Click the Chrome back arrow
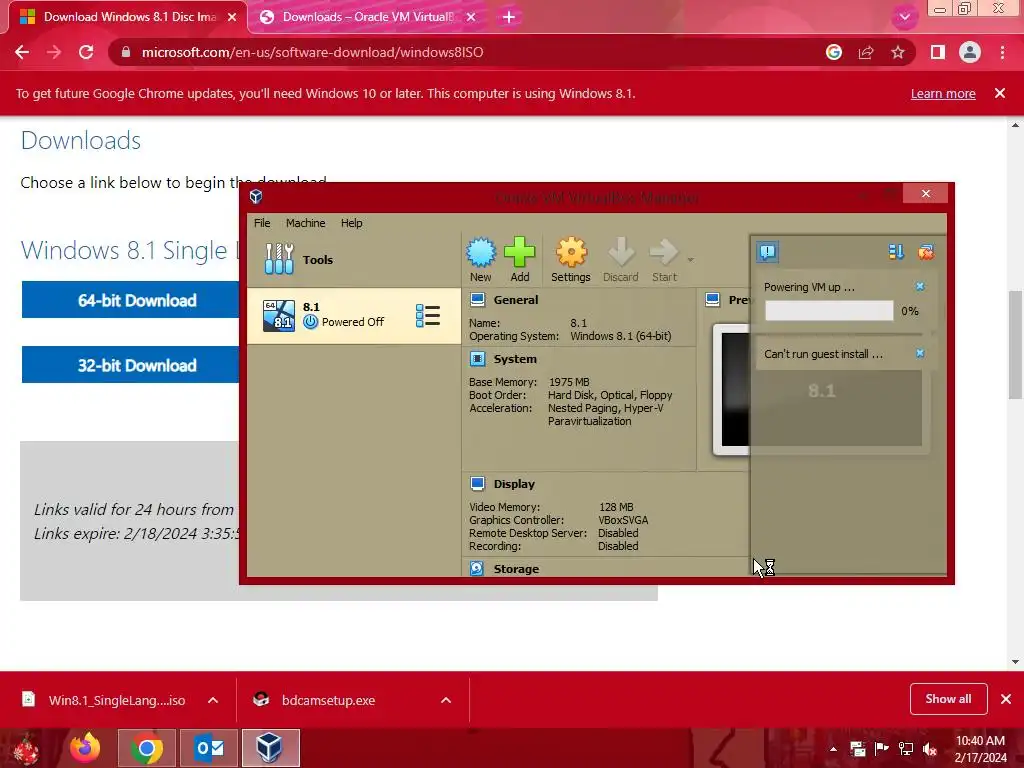The width and height of the screenshot is (1024, 768). [22, 52]
